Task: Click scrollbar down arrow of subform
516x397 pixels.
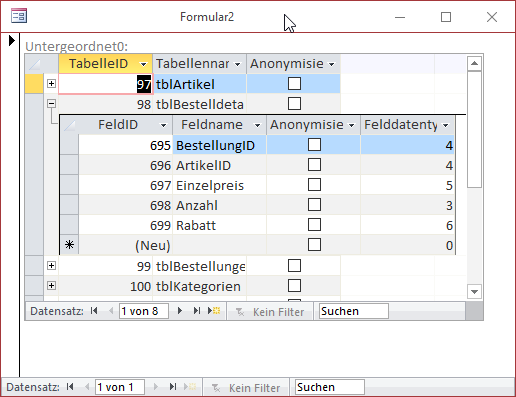Action: tap(474, 292)
